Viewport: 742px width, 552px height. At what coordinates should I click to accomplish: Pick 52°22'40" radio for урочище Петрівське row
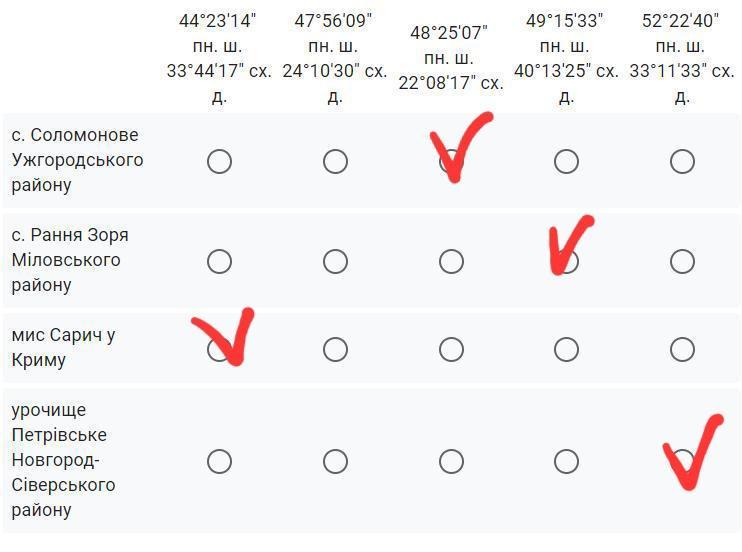tap(682, 461)
